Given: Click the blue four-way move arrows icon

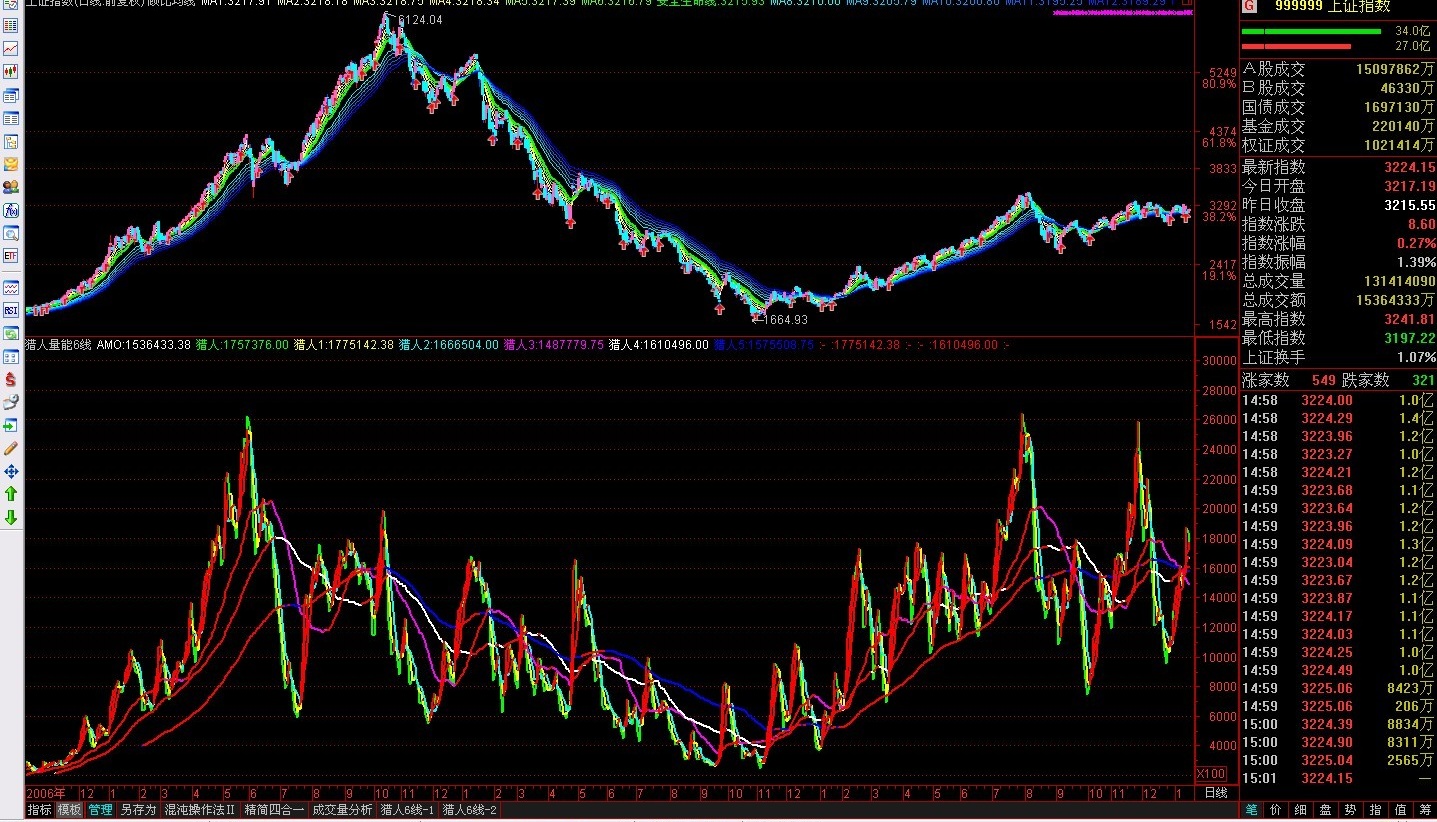Looking at the screenshot, I should pos(11,471).
